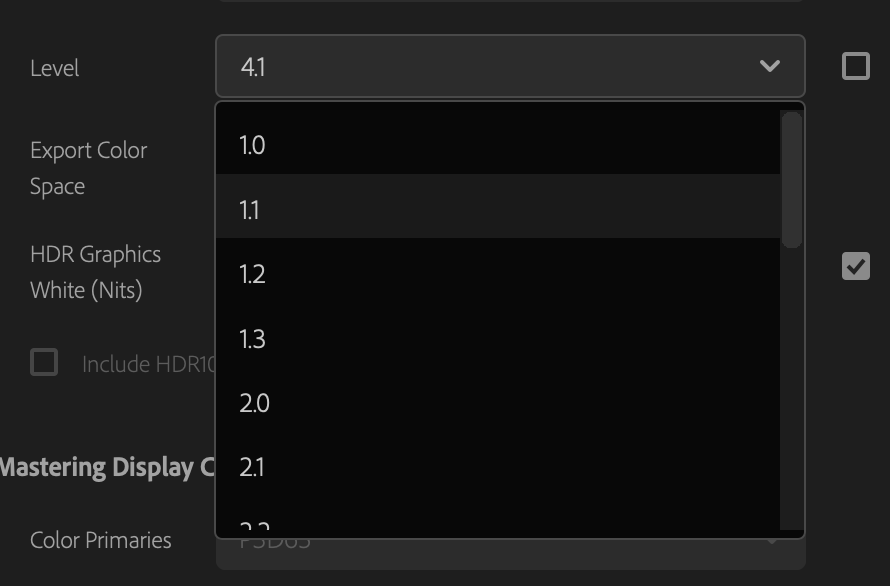
Task: Select level 2.1 in the list
Action: pos(497,467)
